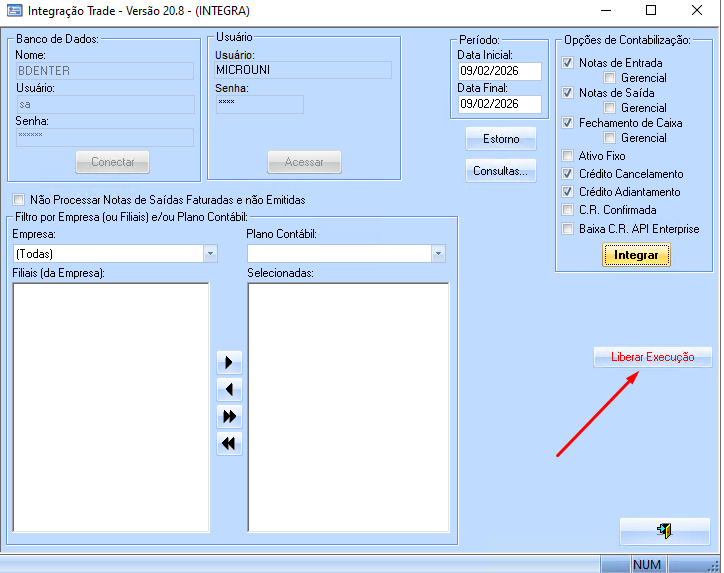Expand the Plano Contábil dropdown
The width and height of the screenshot is (724, 573).
pos(438,254)
